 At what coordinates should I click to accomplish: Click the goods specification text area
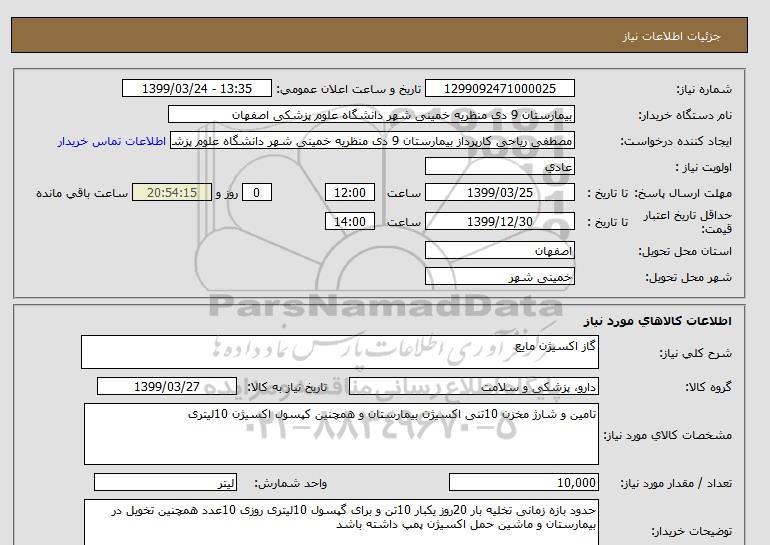click(341, 434)
